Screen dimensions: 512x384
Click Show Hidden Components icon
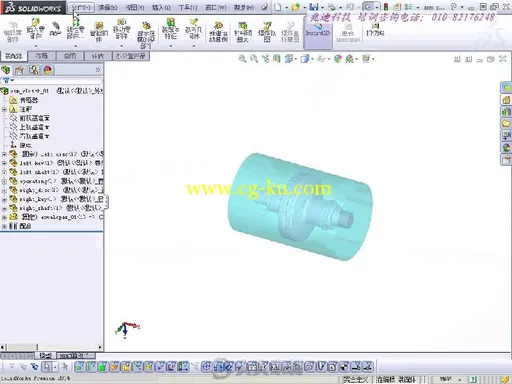[x=146, y=25]
